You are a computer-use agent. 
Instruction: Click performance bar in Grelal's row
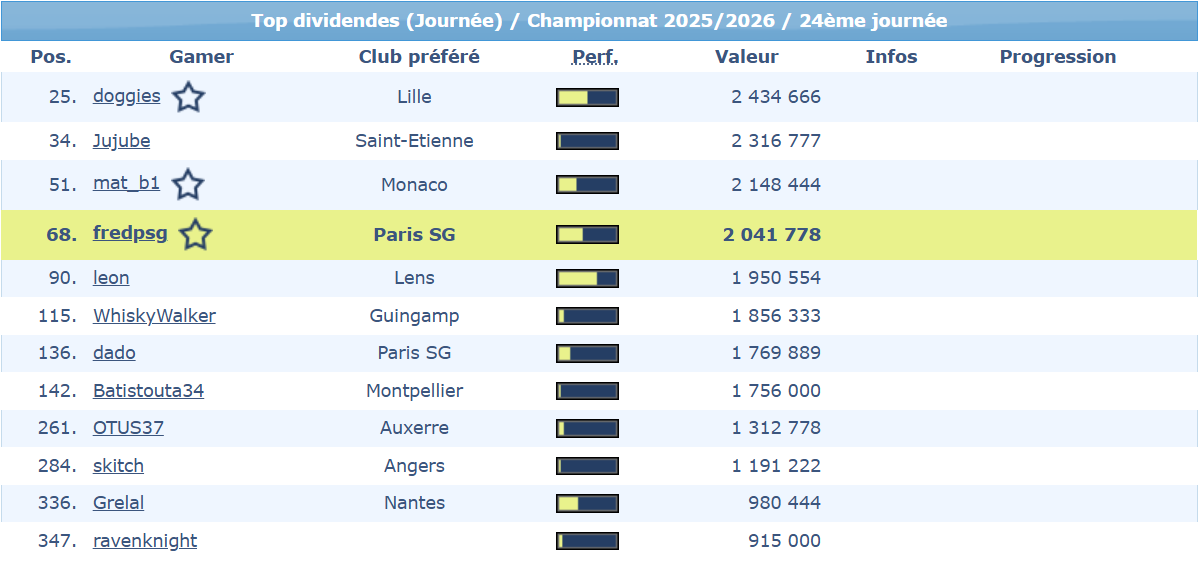587,503
